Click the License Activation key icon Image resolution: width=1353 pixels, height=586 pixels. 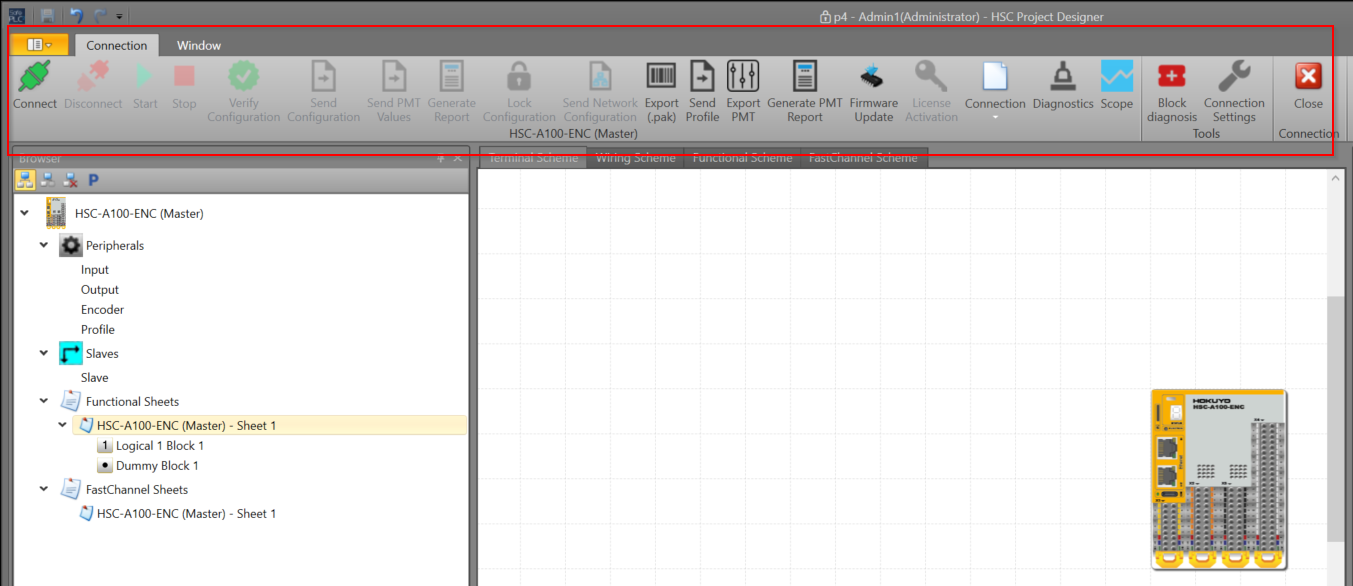tap(931, 76)
